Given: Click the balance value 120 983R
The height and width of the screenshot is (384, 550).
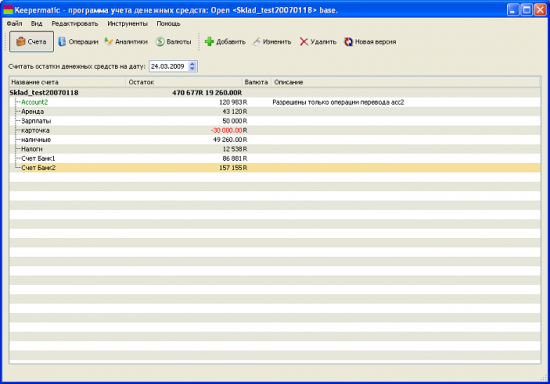Looking at the screenshot, I should point(233,102).
